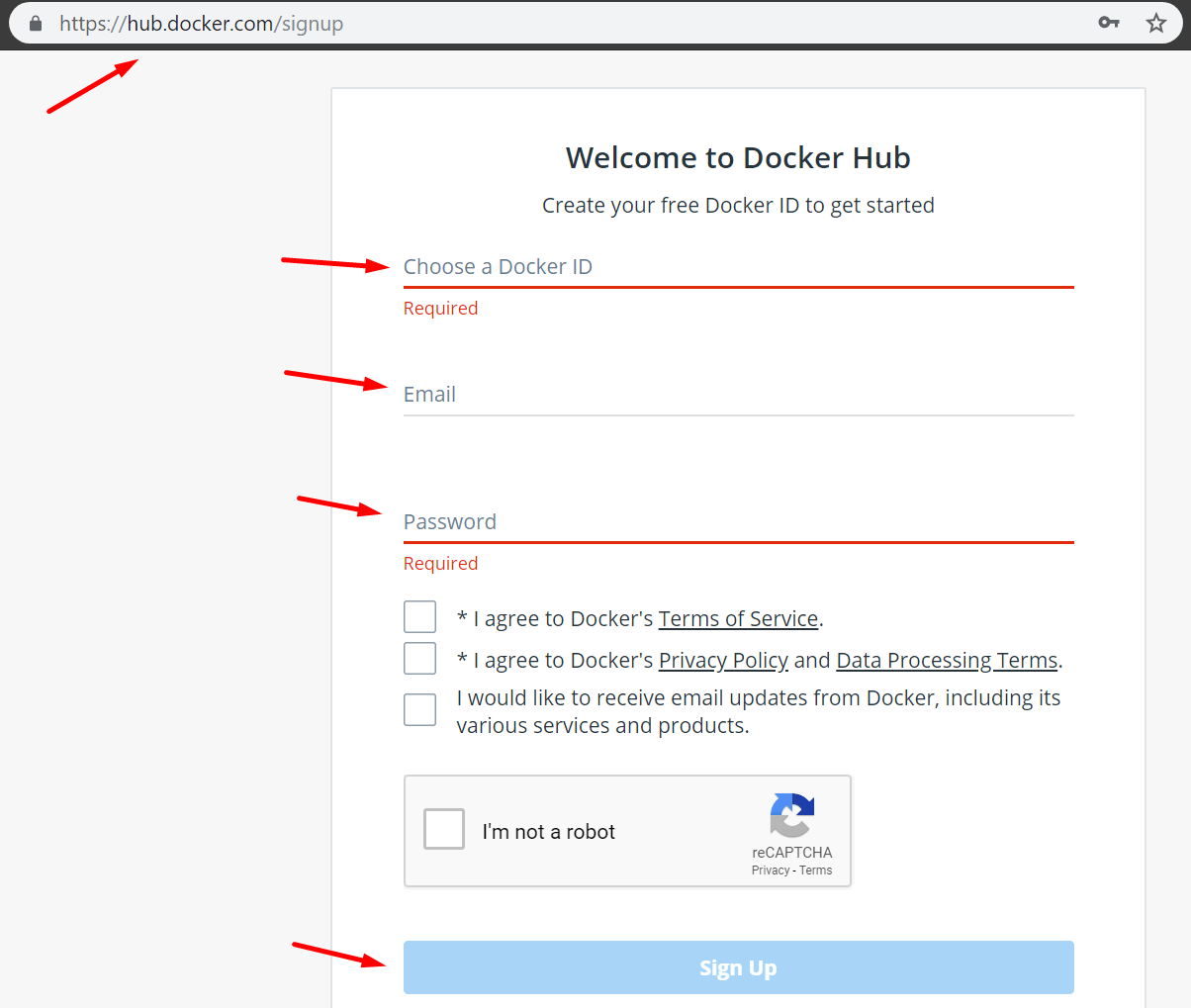This screenshot has width=1191, height=1008.
Task: Check the Terms of Service agreement box
Action: pyautogui.click(x=419, y=616)
